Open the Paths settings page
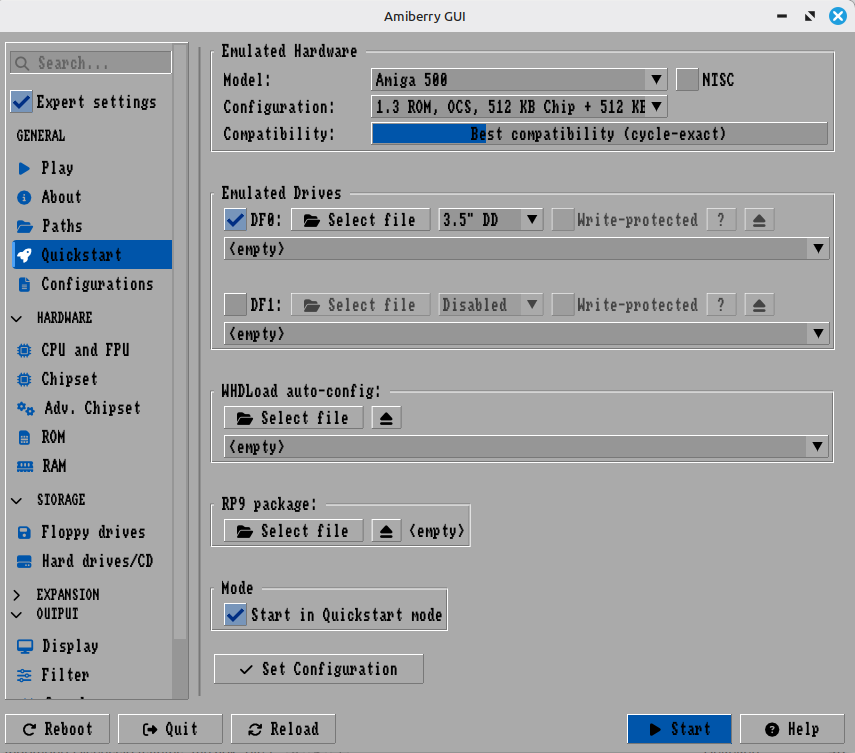This screenshot has width=855, height=753. point(92,226)
